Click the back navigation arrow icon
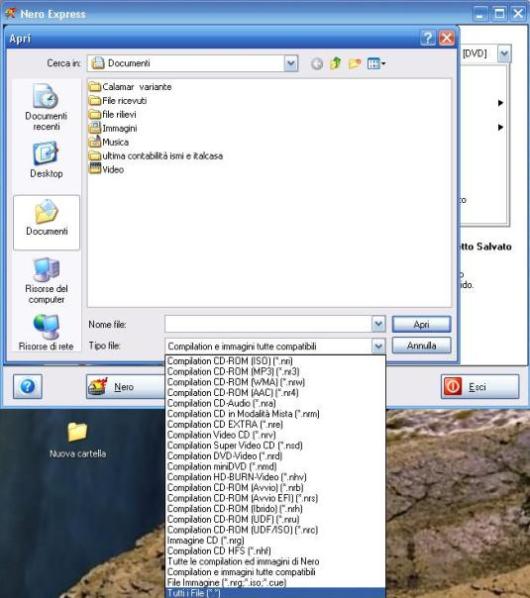530x598 pixels. tap(317, 64)
